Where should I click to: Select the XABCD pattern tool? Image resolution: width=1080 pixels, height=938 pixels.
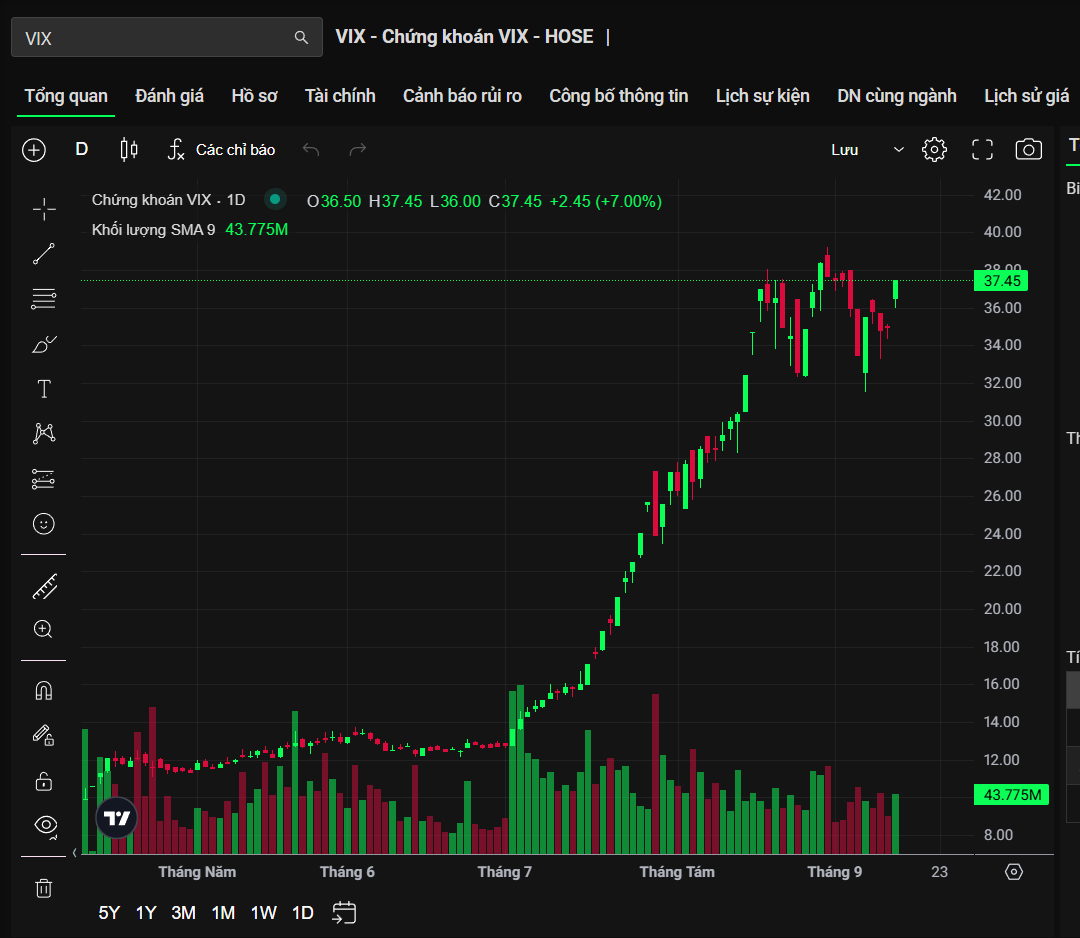pyautogui.click(x=44, y=433)
